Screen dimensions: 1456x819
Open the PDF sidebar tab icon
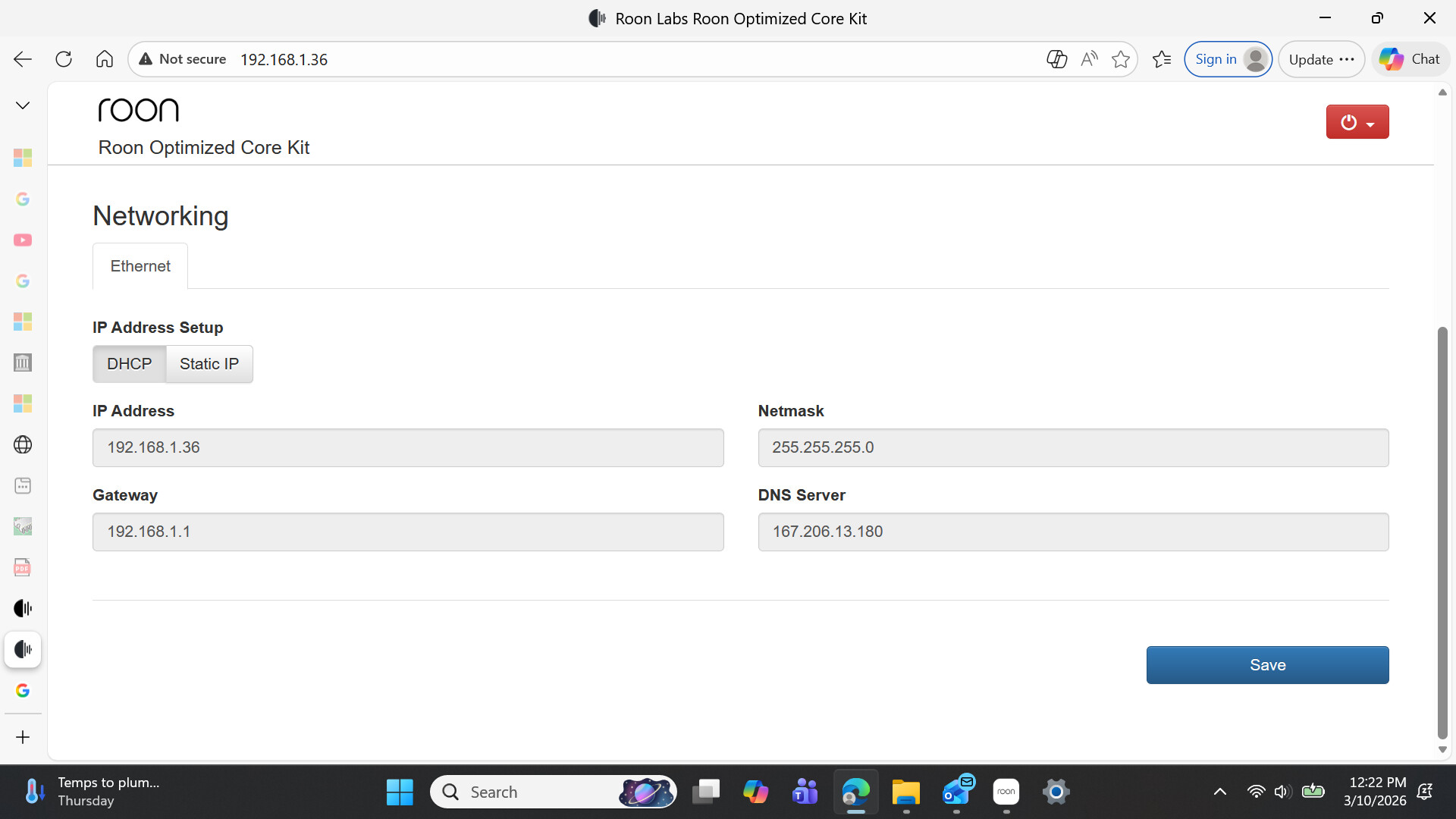click(23, 567)
